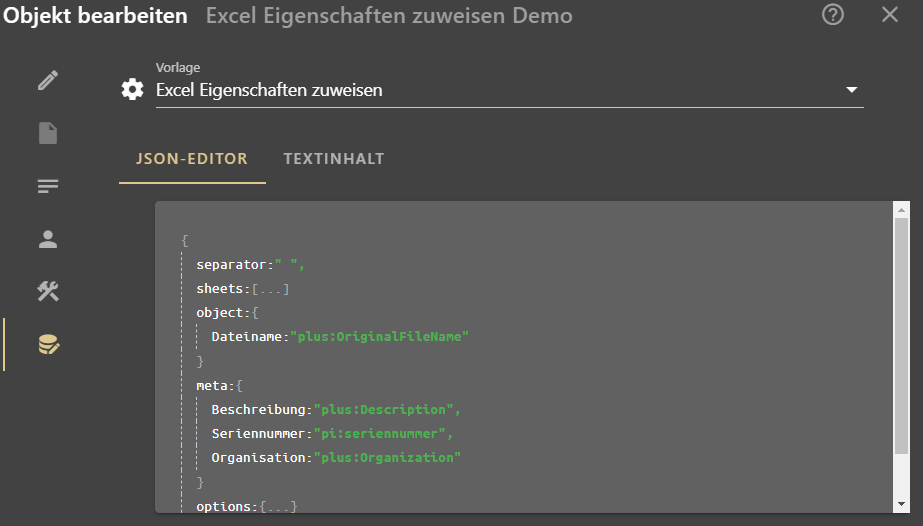Screen dimensions: 923x526
Task: Expand the collapsed options object
Action: pyautogui.click(x=278, y=506)
